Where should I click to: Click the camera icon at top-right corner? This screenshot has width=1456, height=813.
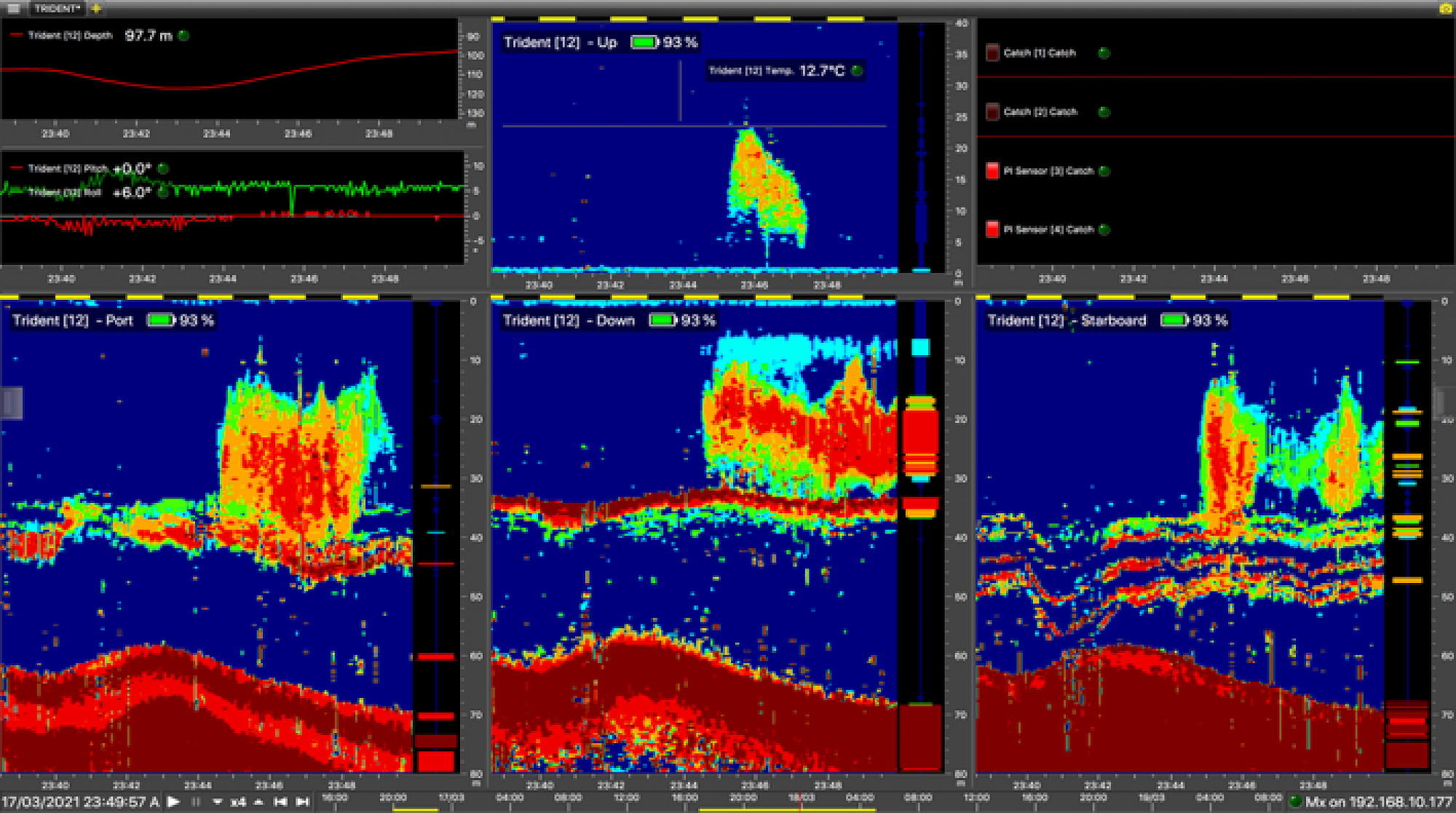click(x=1445, y=8)
